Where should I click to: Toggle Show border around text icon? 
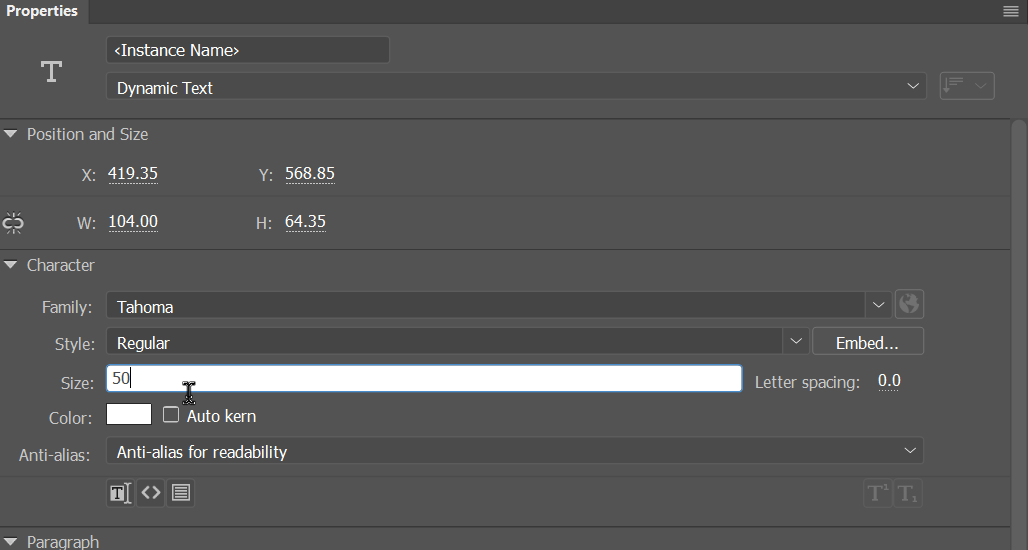pyautogui.click(x=181, y=493)
